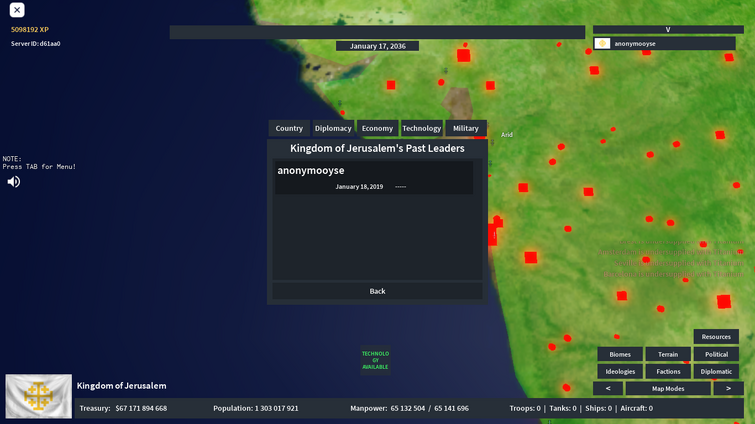
Task: Click the Aircraft count in status bar
Action: click(x=637, y=408)
